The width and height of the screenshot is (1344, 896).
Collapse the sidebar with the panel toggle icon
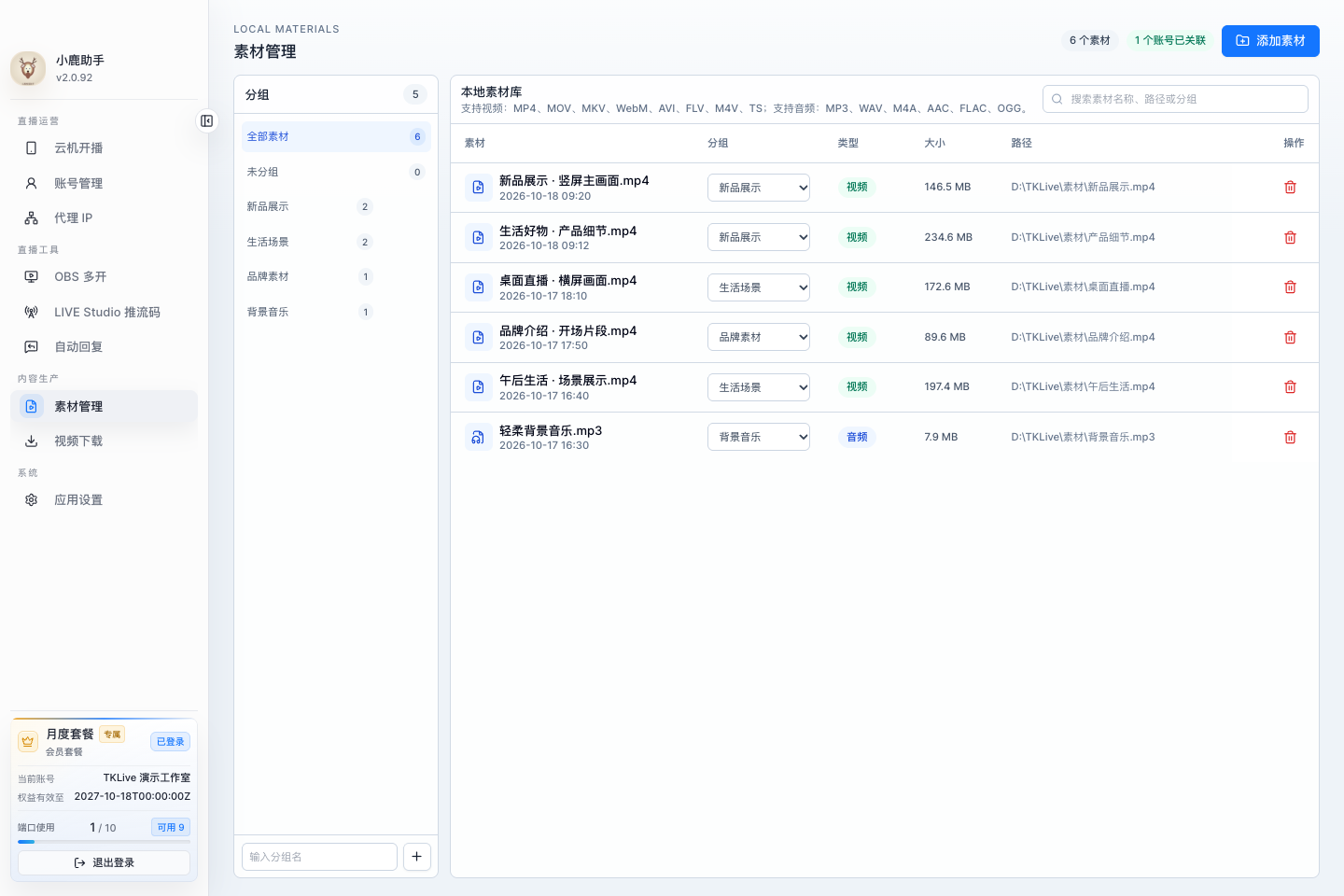(x=206, y=121)
